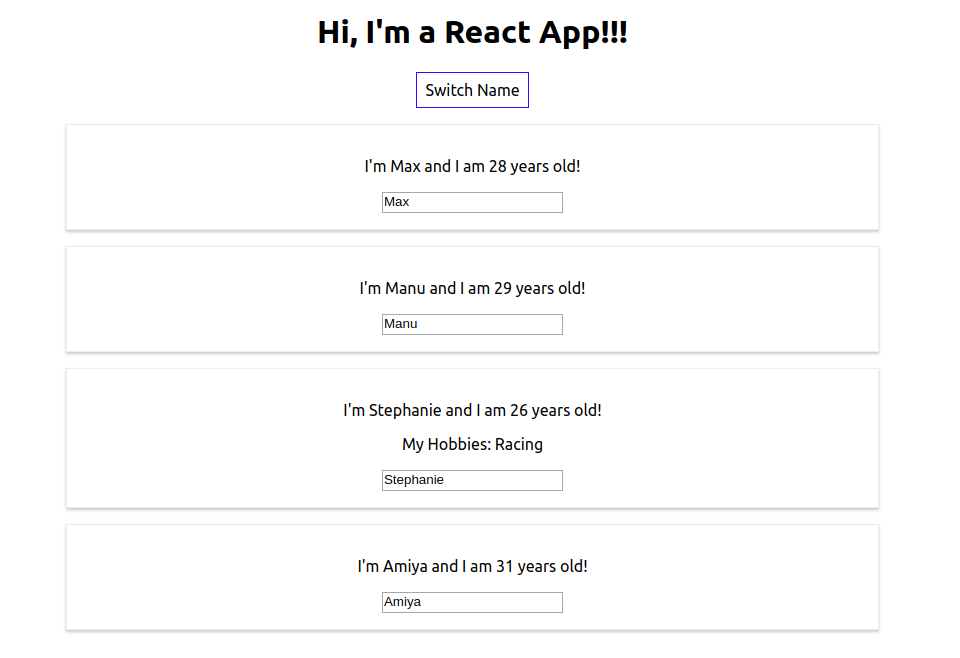Click the word Racing in the hobbies line
960x658 pixels.
(x=519, y=444)
